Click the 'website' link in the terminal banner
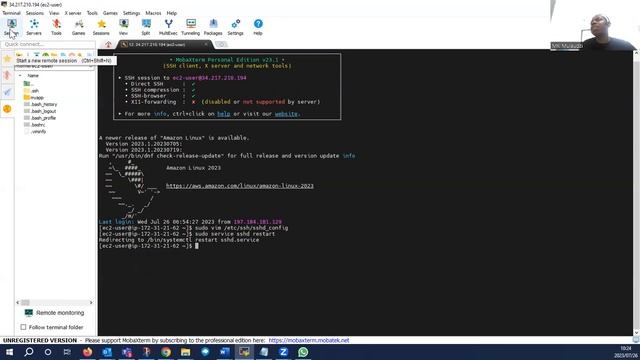This screenshot has height=360, width=640. (x=286, y=114)
